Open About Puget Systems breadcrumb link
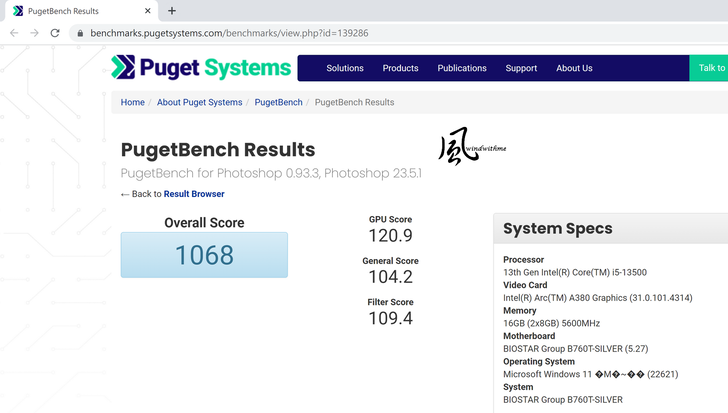The height and width of the screenshot is (413, 728). [199, 102]
